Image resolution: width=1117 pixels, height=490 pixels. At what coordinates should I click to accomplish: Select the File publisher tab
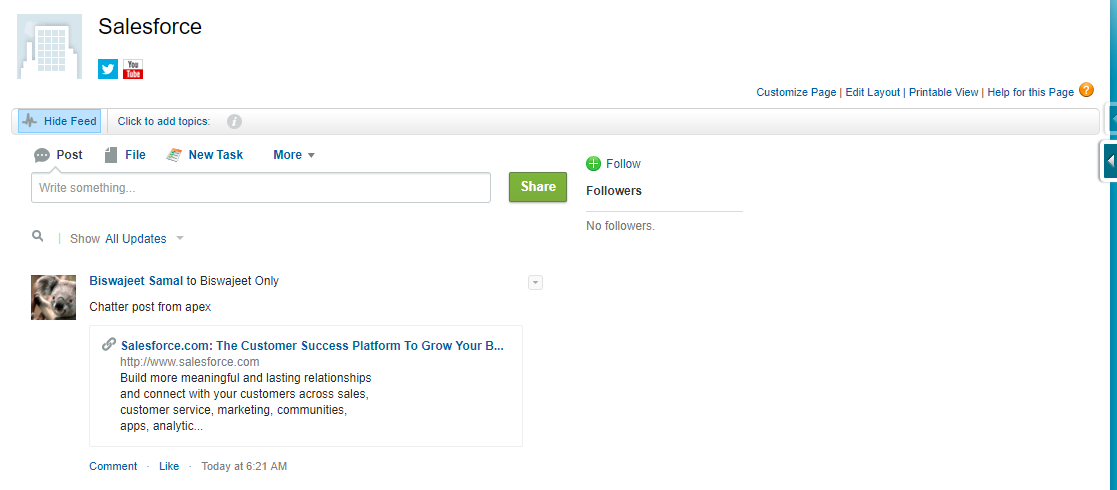[125, 155]
